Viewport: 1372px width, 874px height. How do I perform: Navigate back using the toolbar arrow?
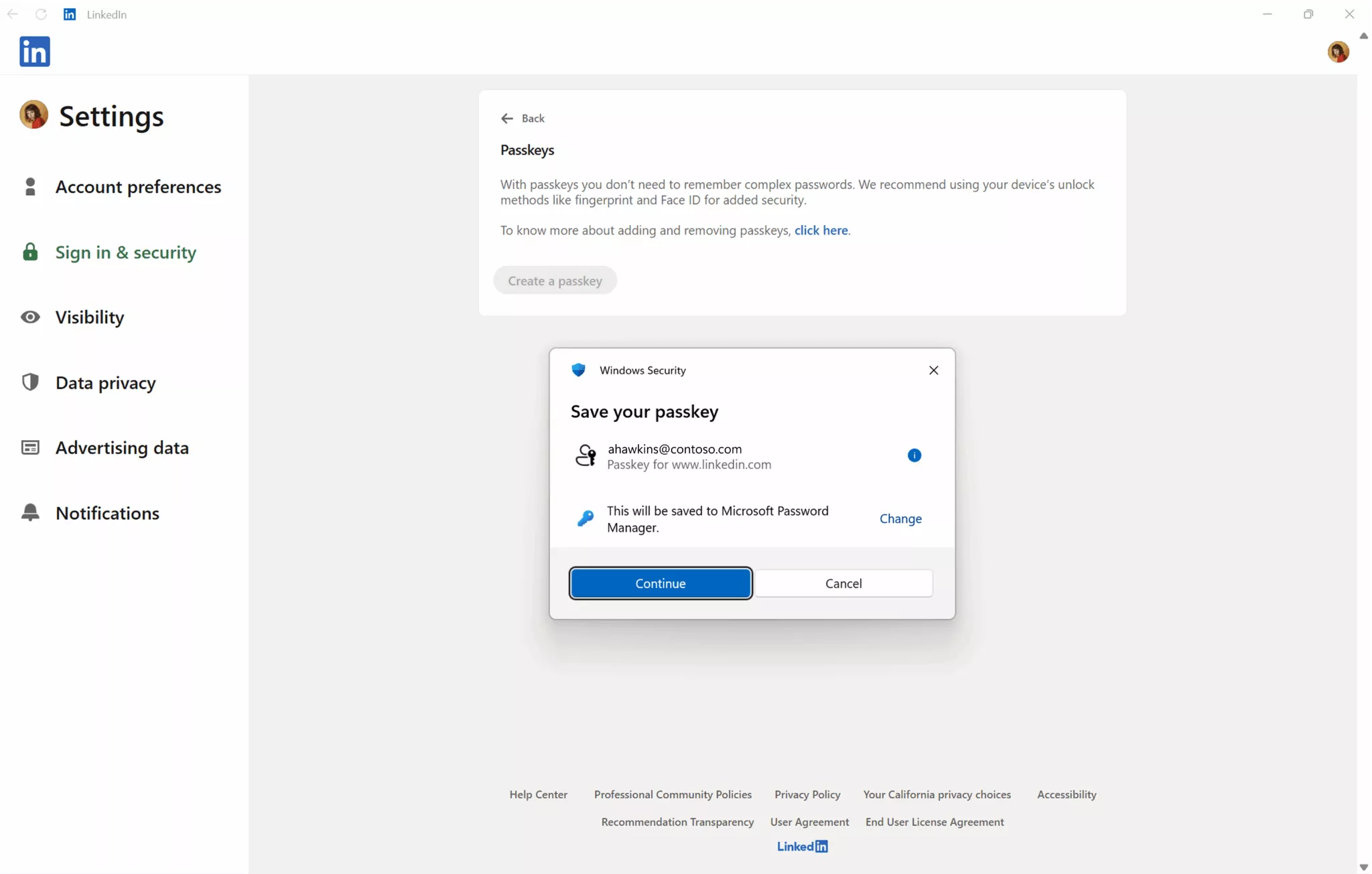point(13,13)
